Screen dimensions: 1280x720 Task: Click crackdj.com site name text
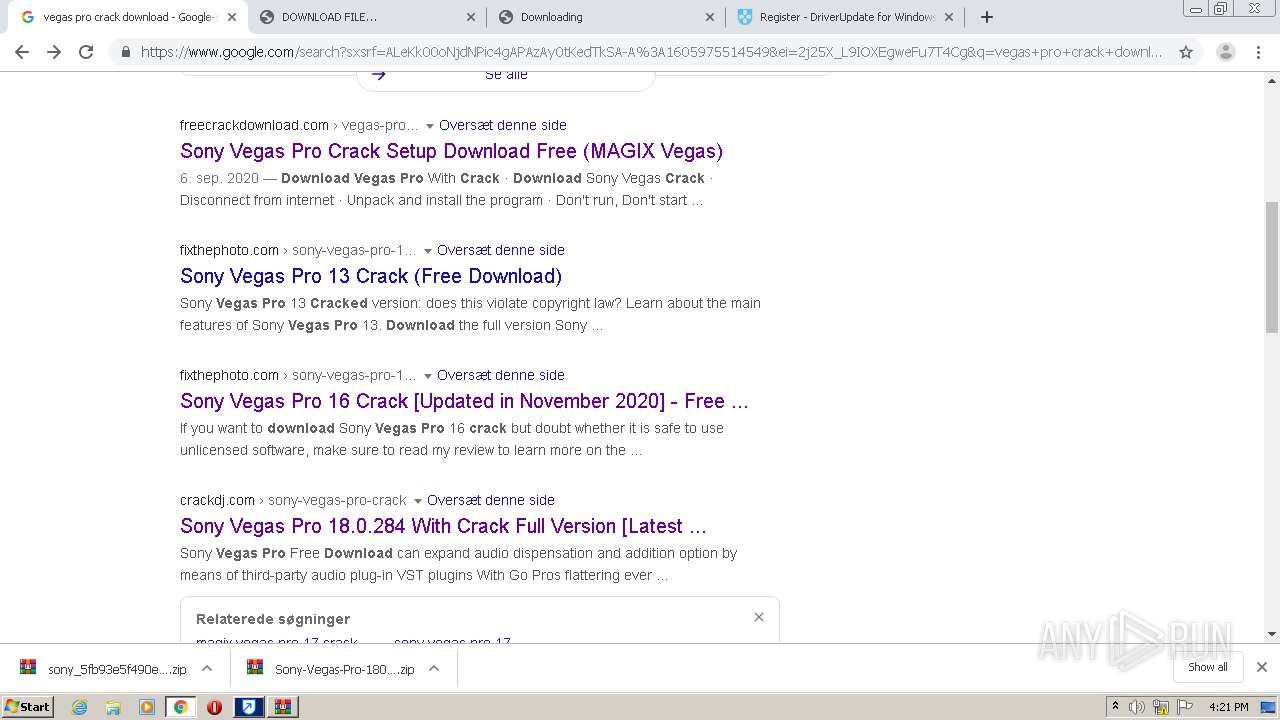tap(217, 500)
